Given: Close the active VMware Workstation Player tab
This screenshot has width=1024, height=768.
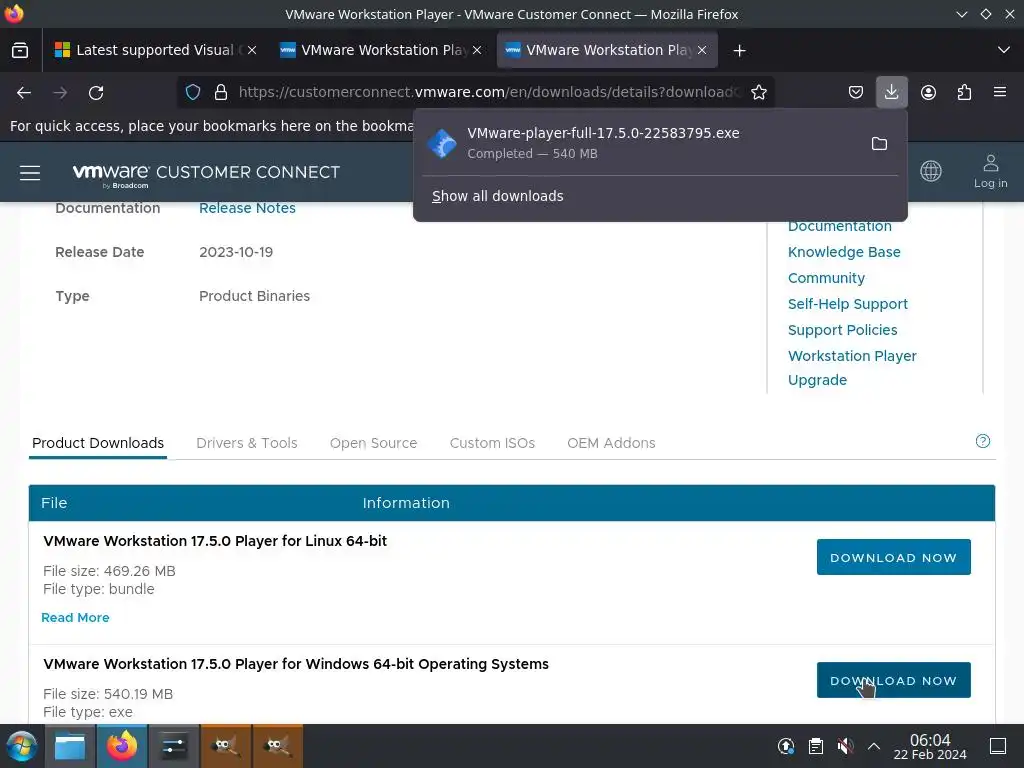Looking at the screenshot, I should [x=702, y=50].
